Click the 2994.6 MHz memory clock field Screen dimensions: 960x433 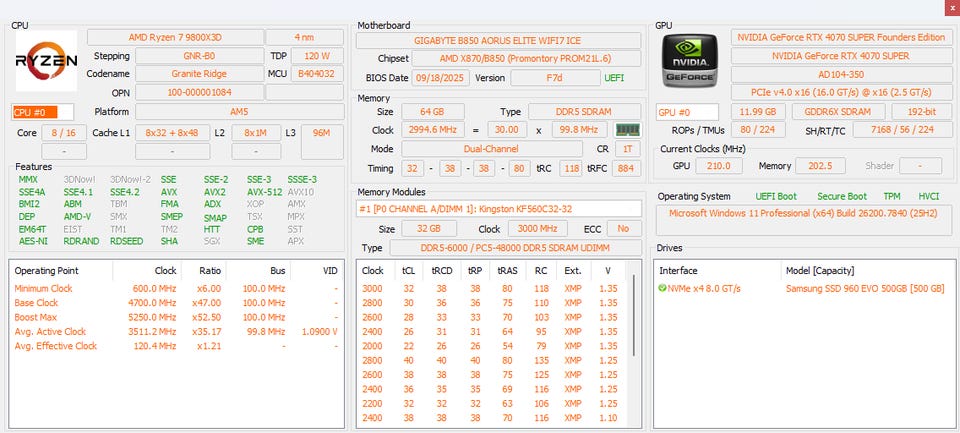pos(432,130)
